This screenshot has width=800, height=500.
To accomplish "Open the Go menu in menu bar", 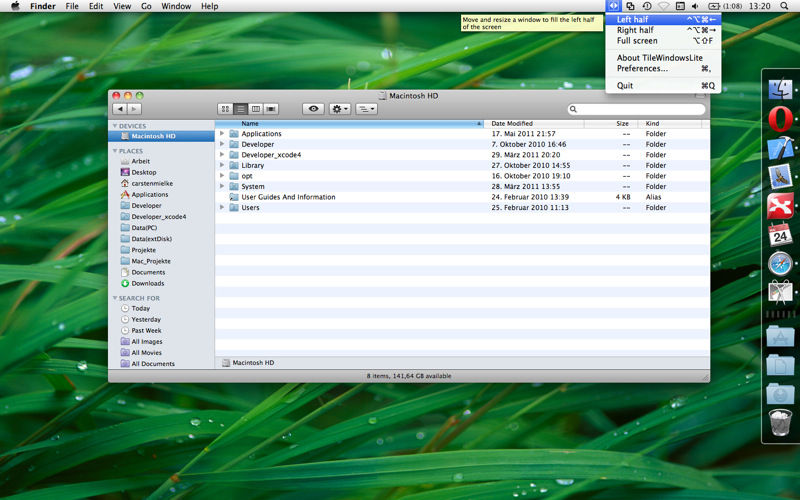I will tap(146, 6).
